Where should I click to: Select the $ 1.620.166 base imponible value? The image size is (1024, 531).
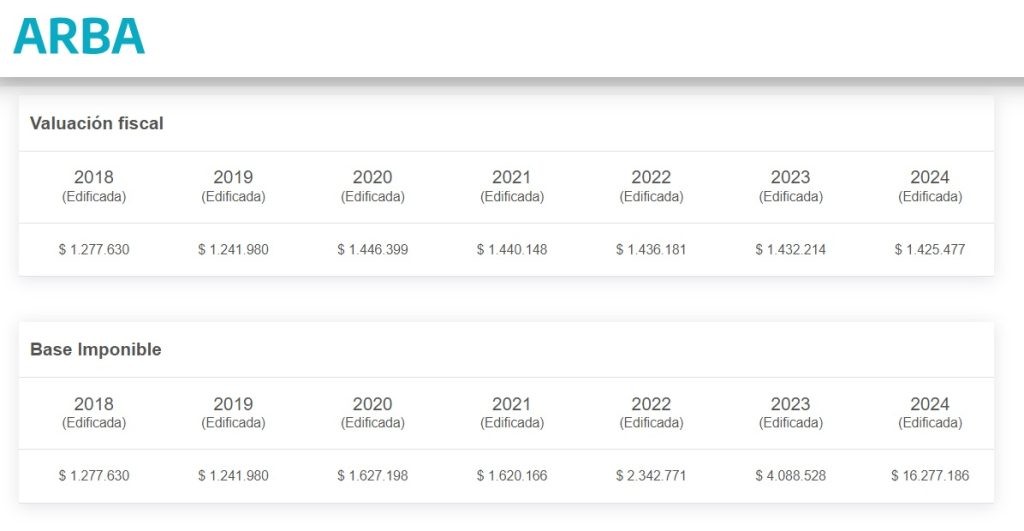(x=512, y=475)
